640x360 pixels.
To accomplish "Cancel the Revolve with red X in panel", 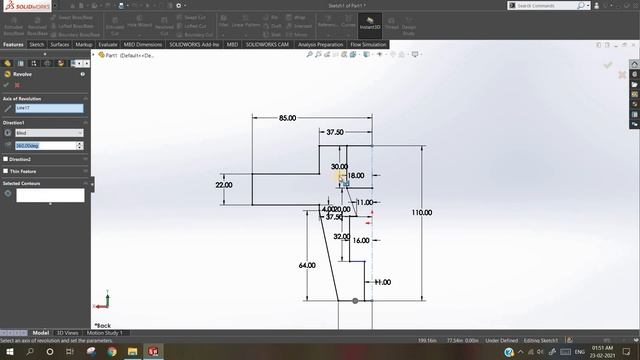I will (17, 85).
